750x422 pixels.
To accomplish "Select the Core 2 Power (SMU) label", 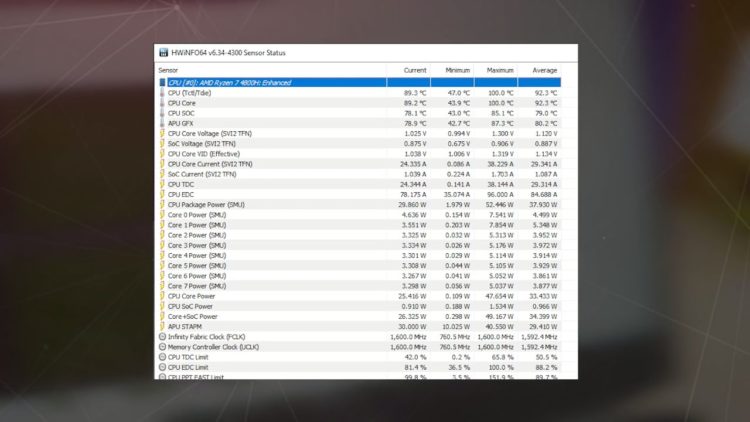I will coord(197,235).
